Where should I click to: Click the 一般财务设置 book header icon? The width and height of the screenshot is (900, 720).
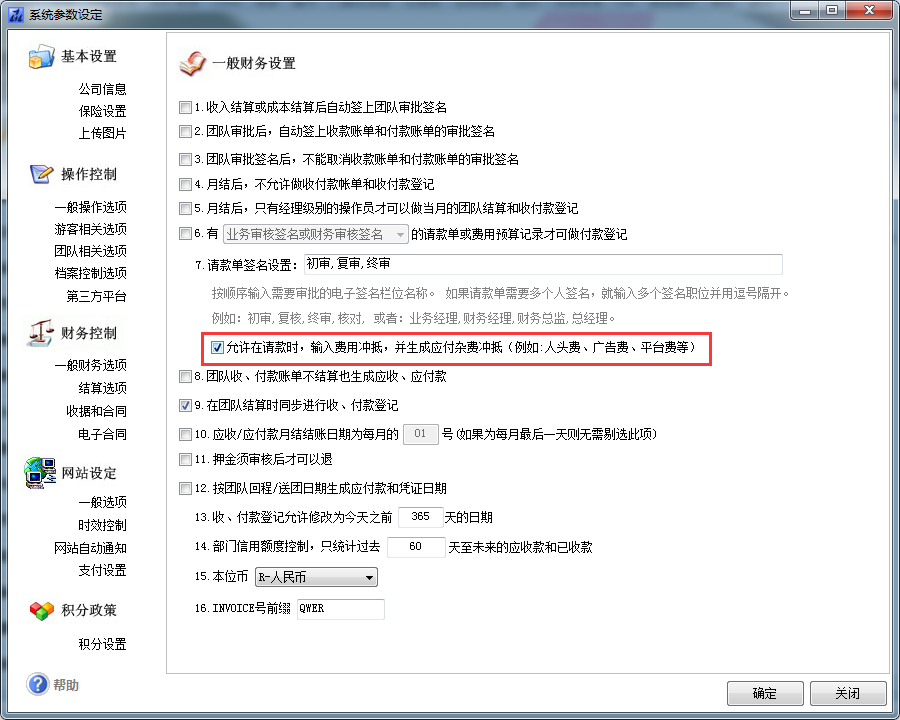coord(192,64)
